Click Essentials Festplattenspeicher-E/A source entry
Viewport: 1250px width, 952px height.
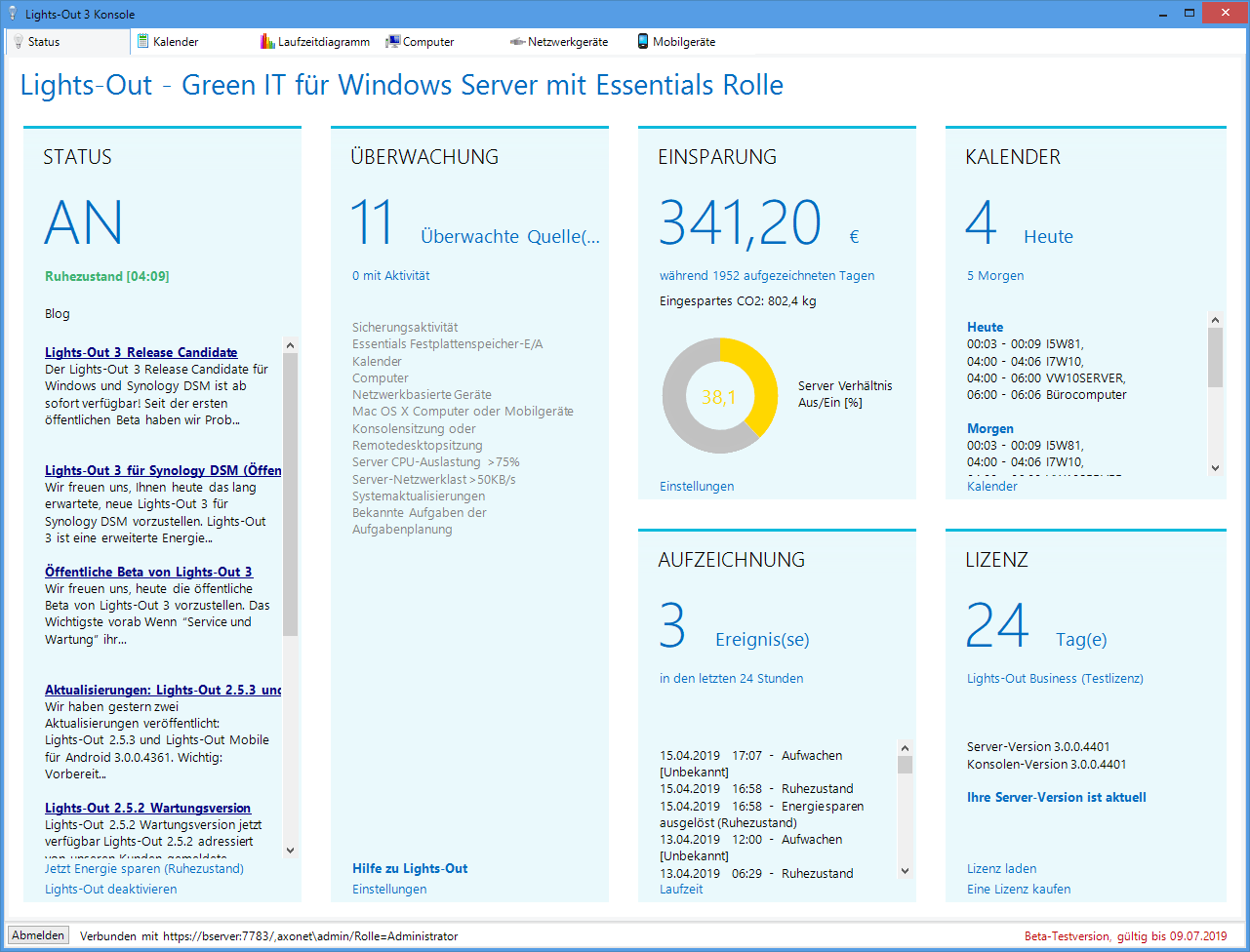point(448,344)
